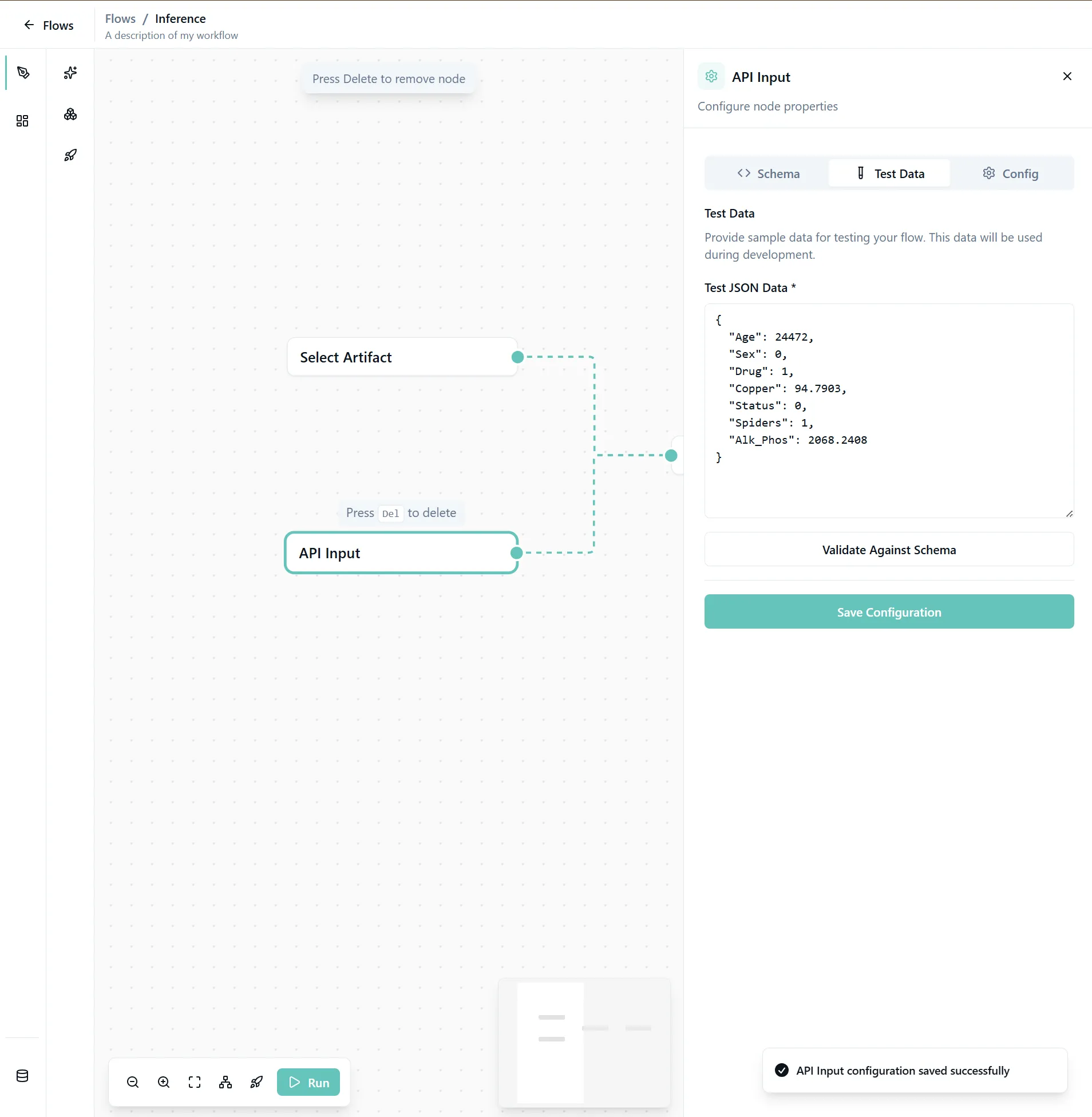Zoom out the canvas
This screenshot has height=1117, width=1092.
pos(132,1082)
